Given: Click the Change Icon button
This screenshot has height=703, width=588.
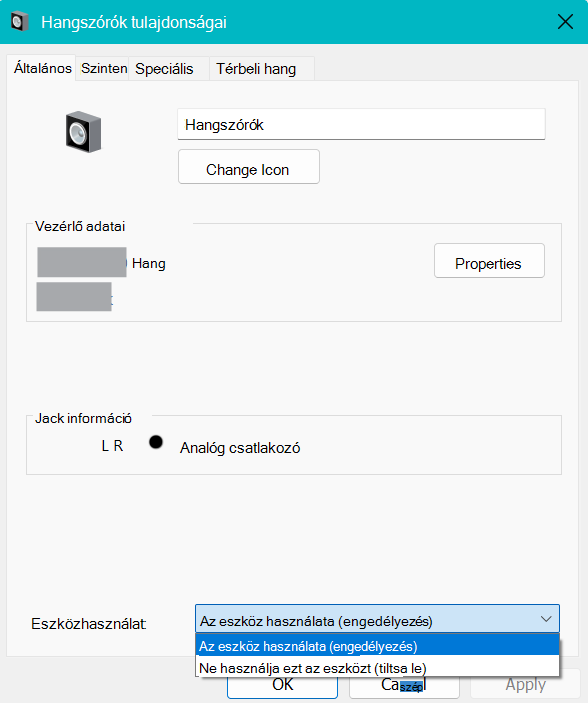Looking at the screenshot, I should point(248,167).
